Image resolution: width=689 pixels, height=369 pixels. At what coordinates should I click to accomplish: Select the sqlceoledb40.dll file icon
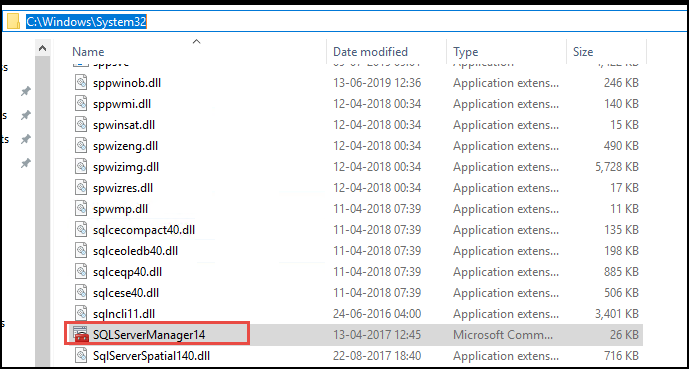(x=81, y=251)
